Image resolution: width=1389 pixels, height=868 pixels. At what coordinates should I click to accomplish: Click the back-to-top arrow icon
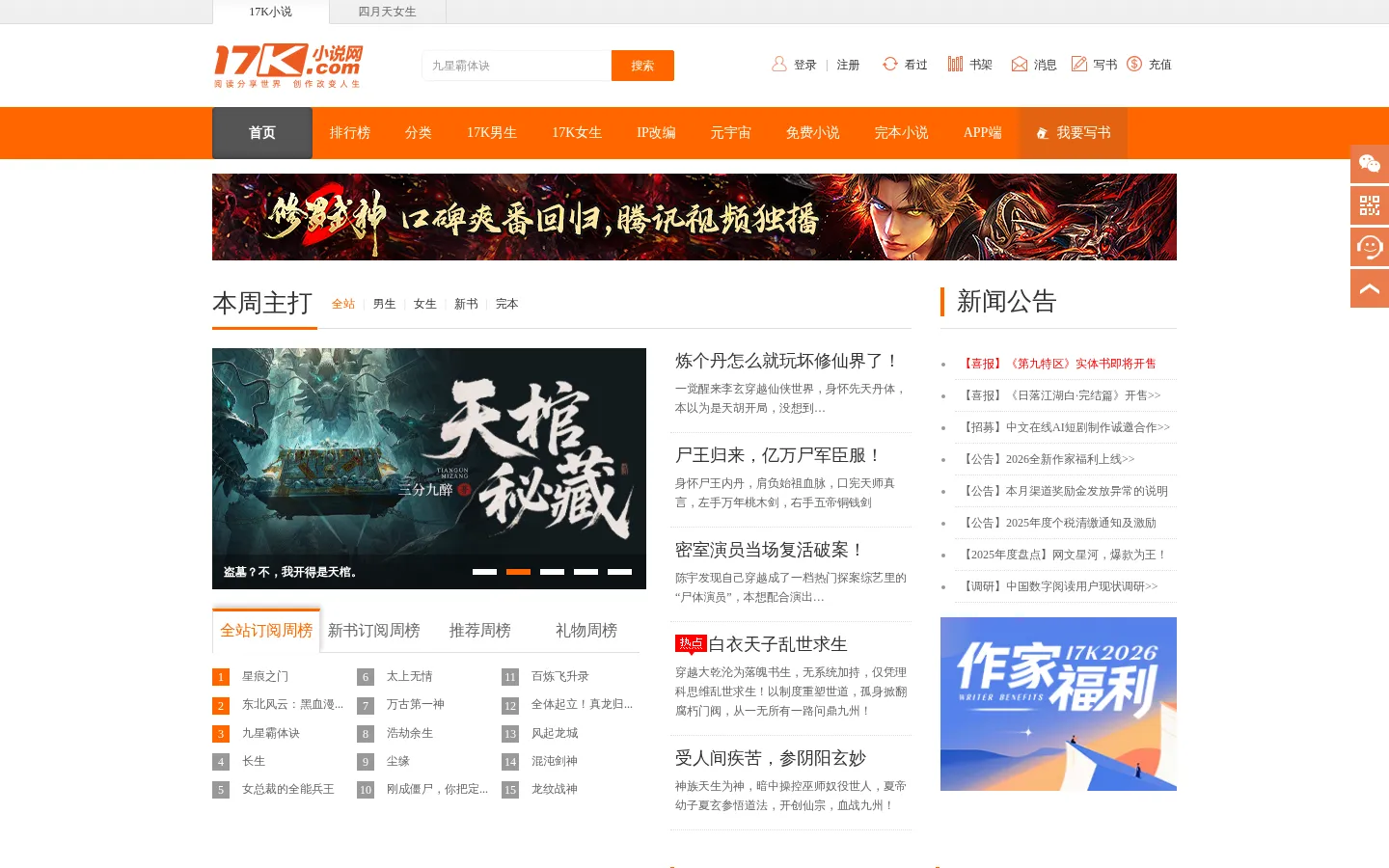pos(1370,288)
